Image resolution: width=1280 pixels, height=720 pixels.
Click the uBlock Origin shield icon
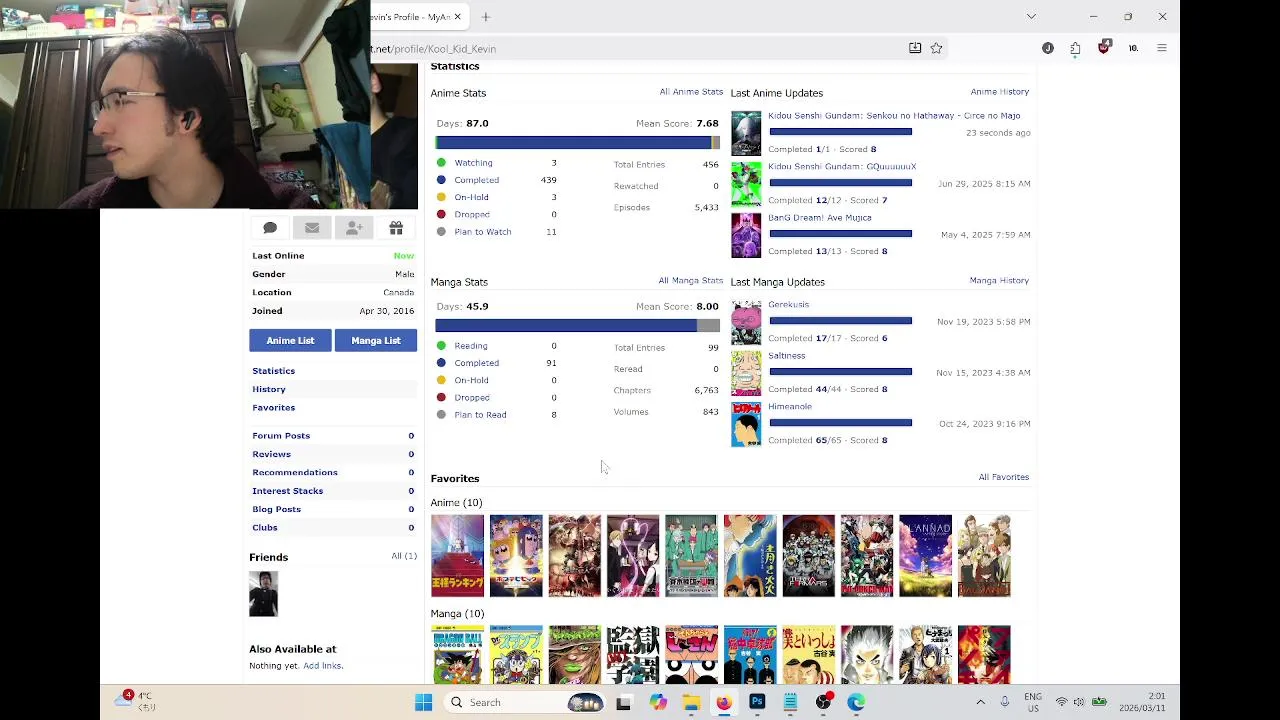1104,47
